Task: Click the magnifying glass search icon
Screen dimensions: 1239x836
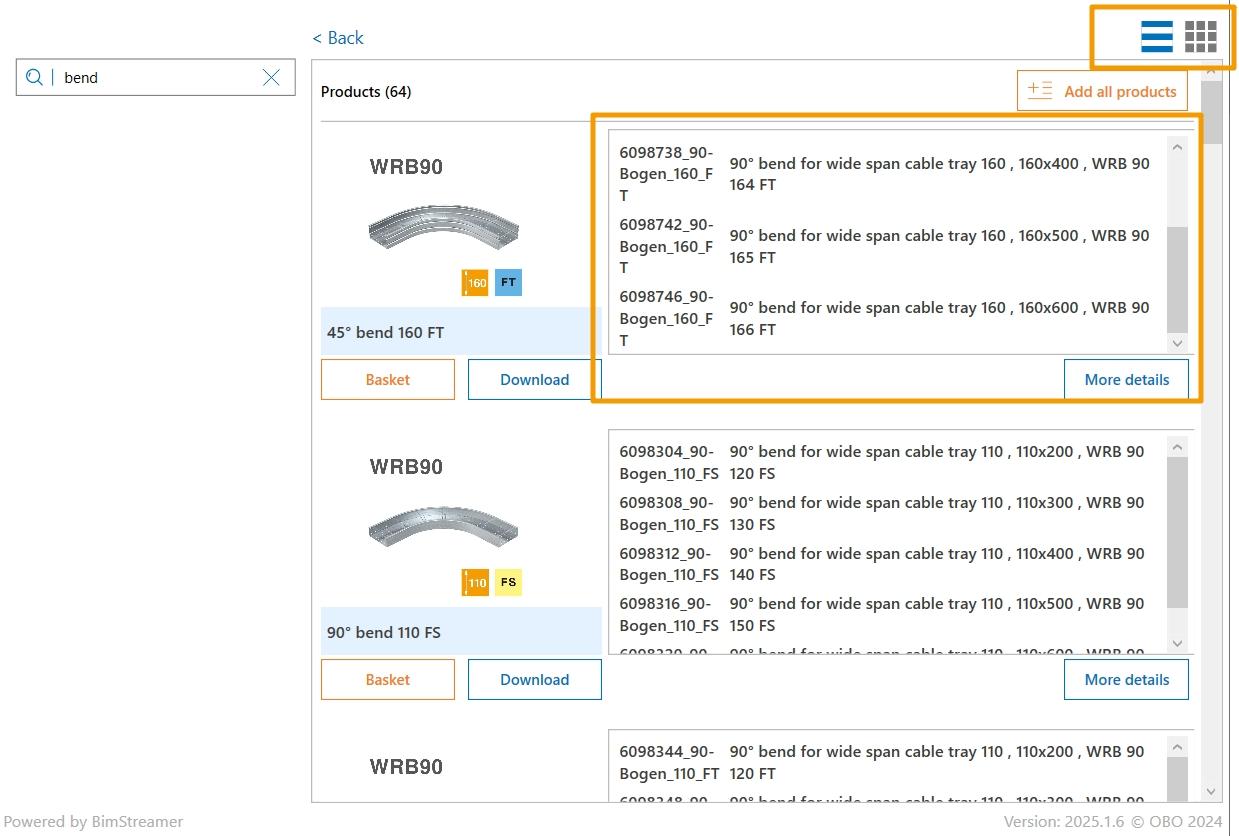Action: [x=35, y=78]
